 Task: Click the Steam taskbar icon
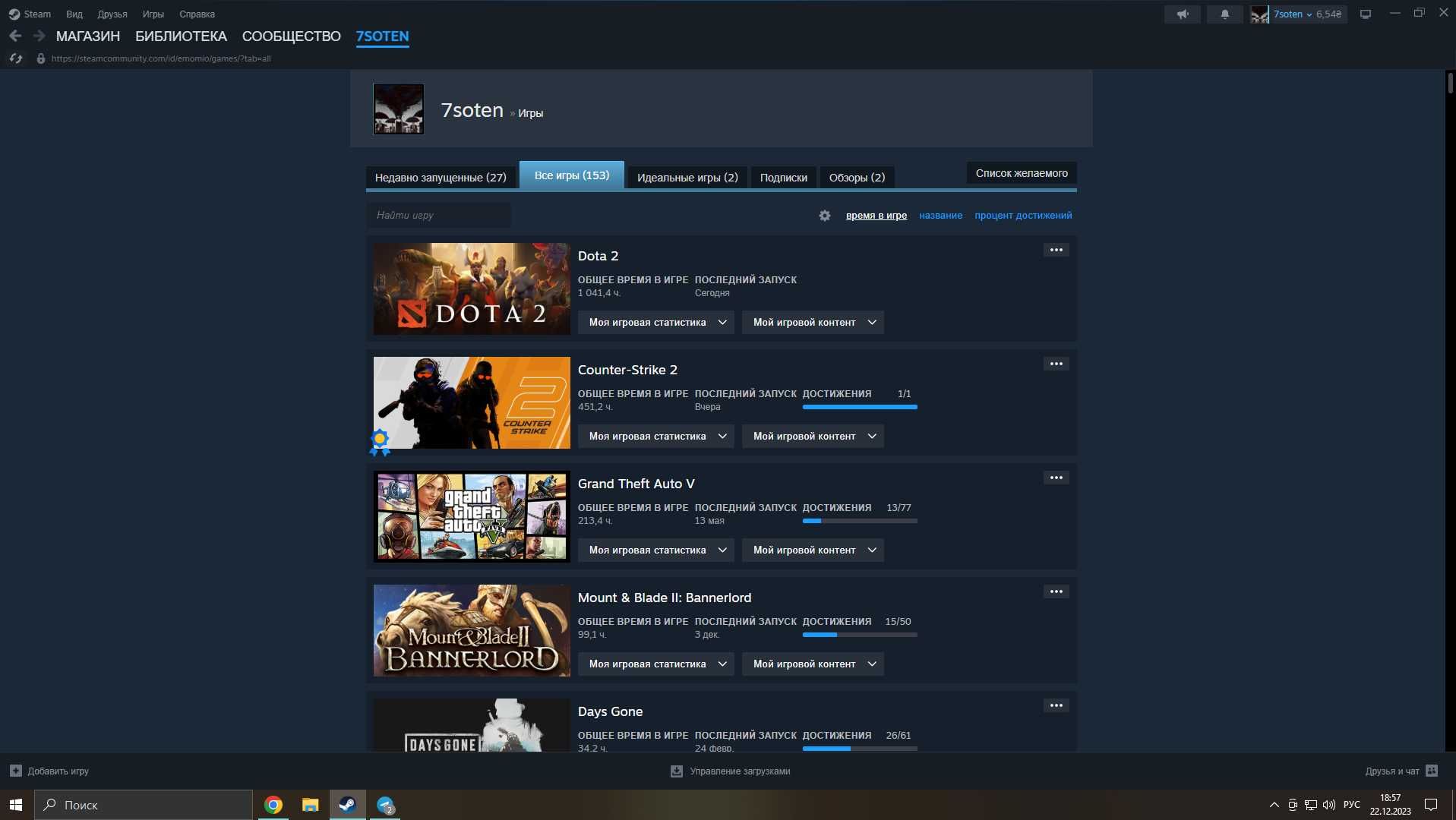(347, 805)
